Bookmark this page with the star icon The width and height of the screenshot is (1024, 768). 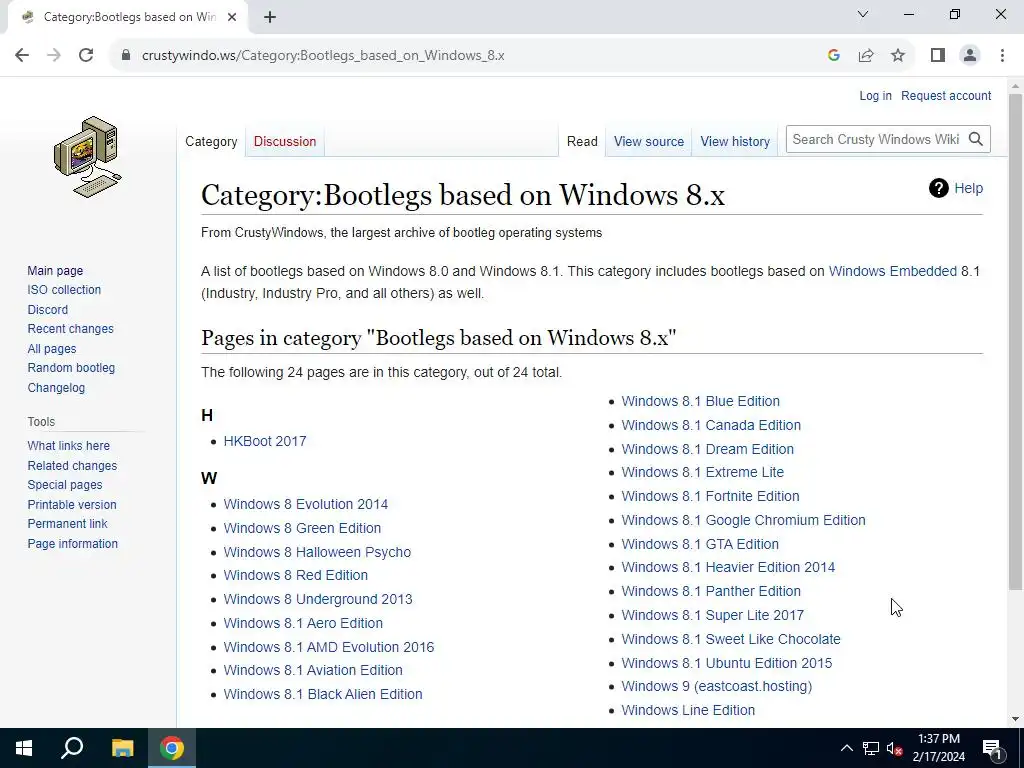point(898,56)
